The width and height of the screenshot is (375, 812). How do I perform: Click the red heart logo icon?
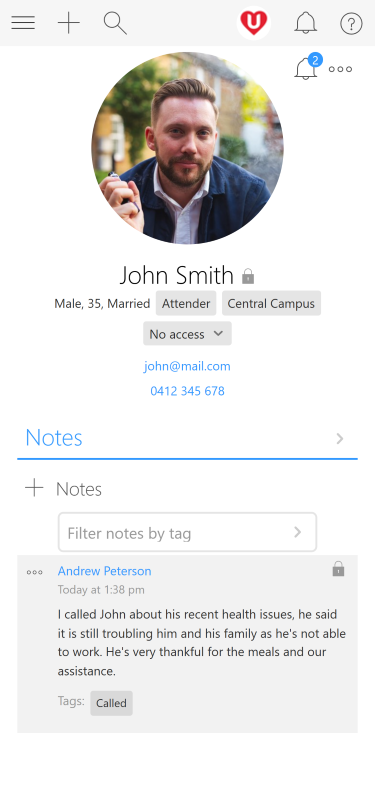click(x=254, y=23)
